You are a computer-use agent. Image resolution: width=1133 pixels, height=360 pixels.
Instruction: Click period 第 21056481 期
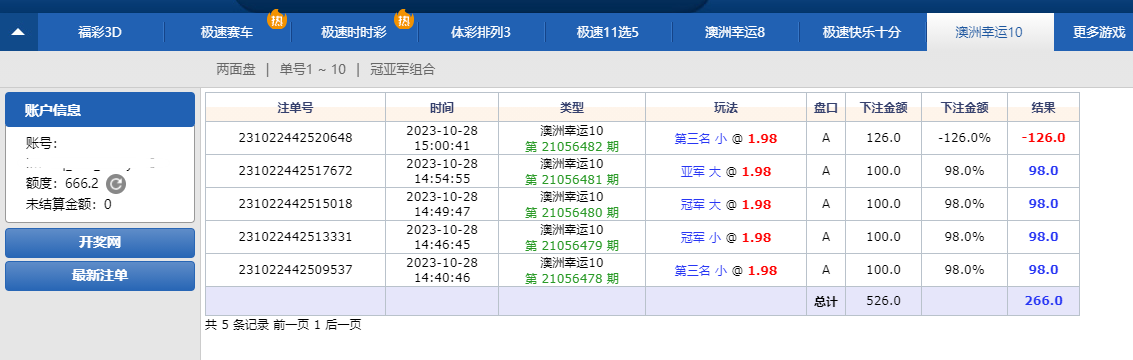pos(572,179)
